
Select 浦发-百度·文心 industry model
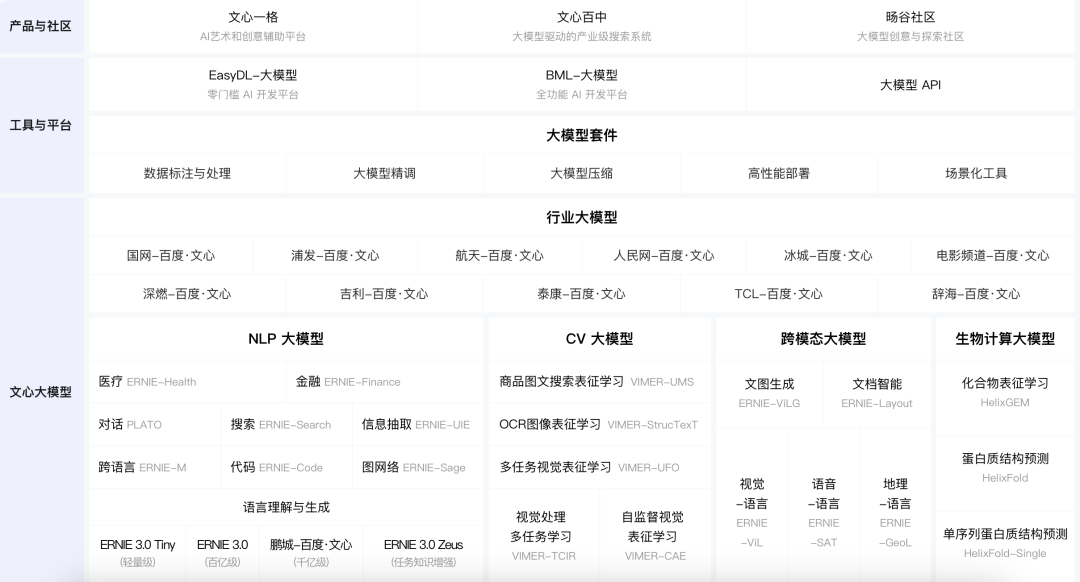[335, 256]
